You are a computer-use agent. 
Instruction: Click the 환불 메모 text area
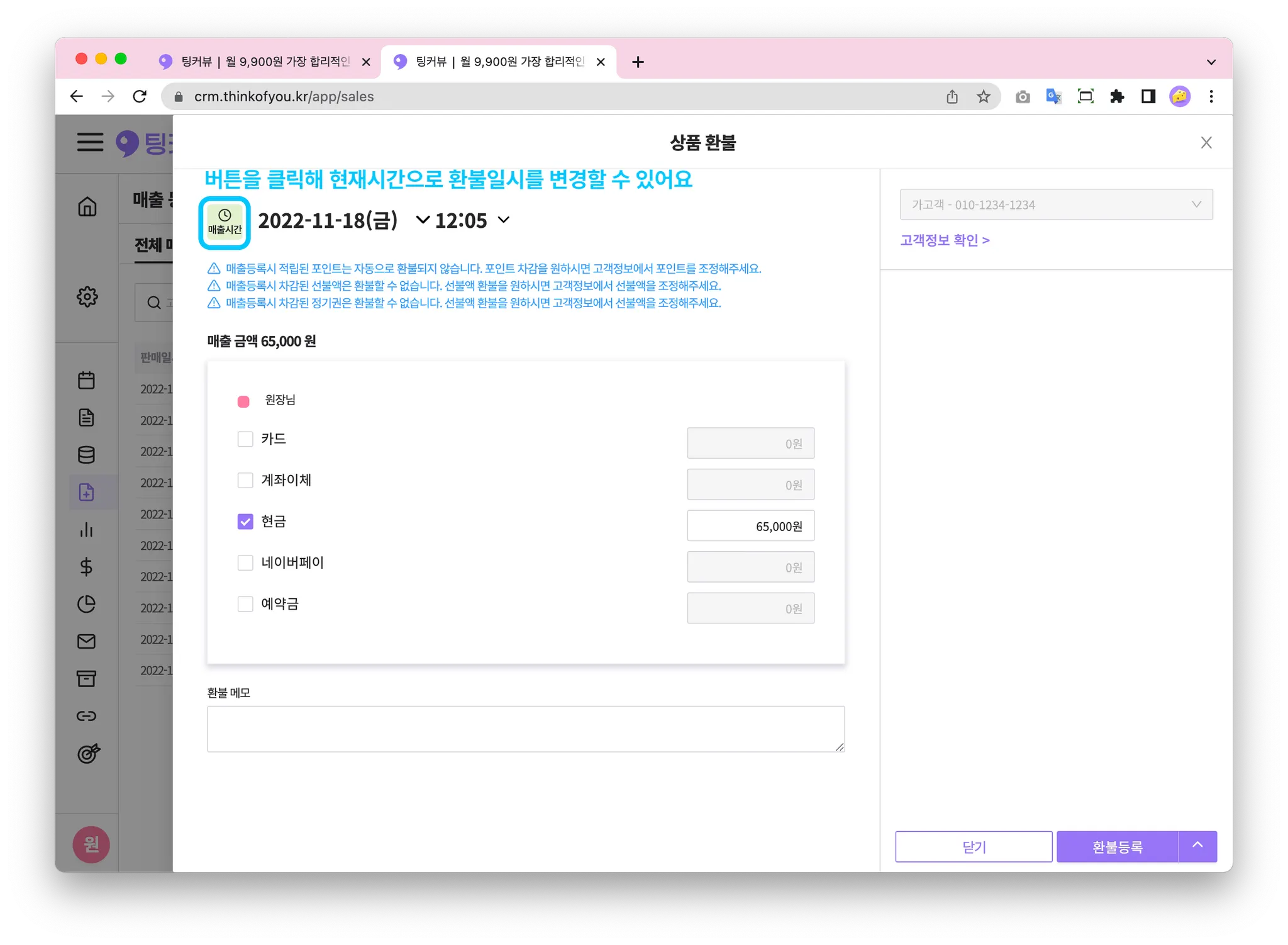coord(525,729)
